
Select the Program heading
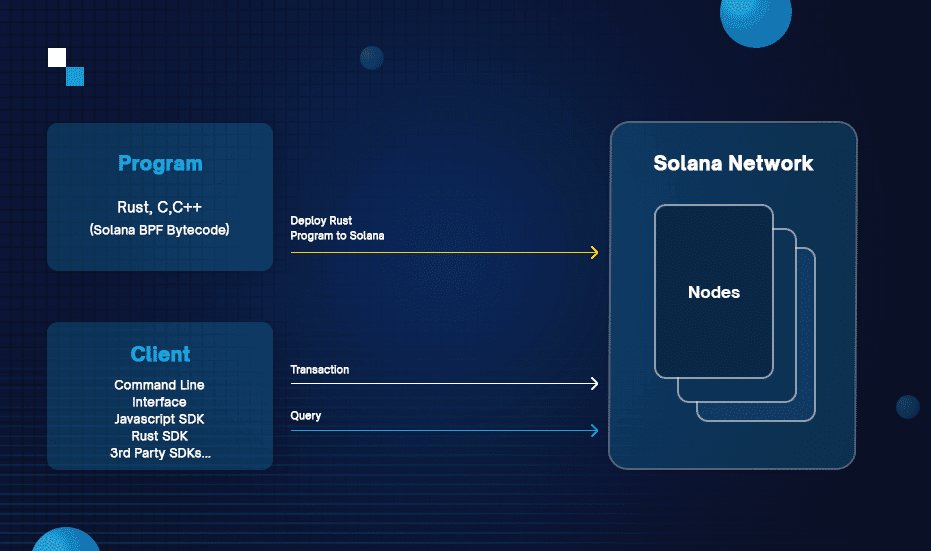pos(160,164)
